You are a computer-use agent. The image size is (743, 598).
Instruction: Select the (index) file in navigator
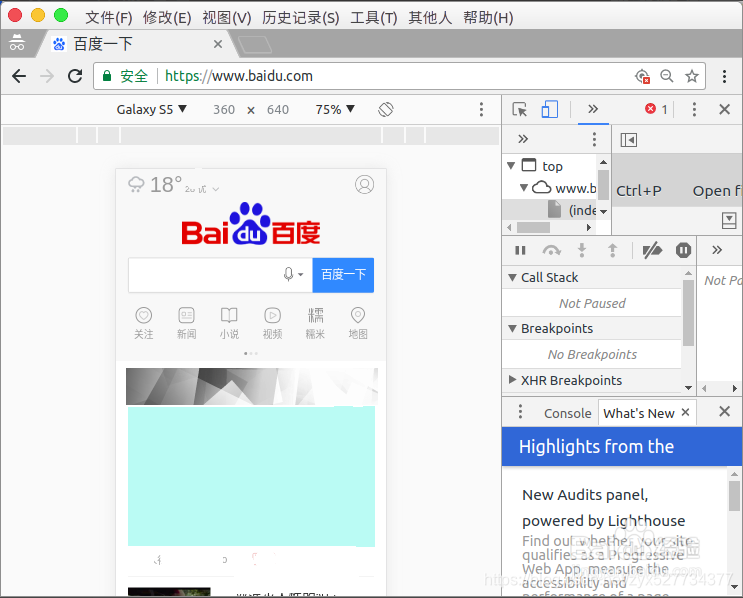click(x=571, y=209)
